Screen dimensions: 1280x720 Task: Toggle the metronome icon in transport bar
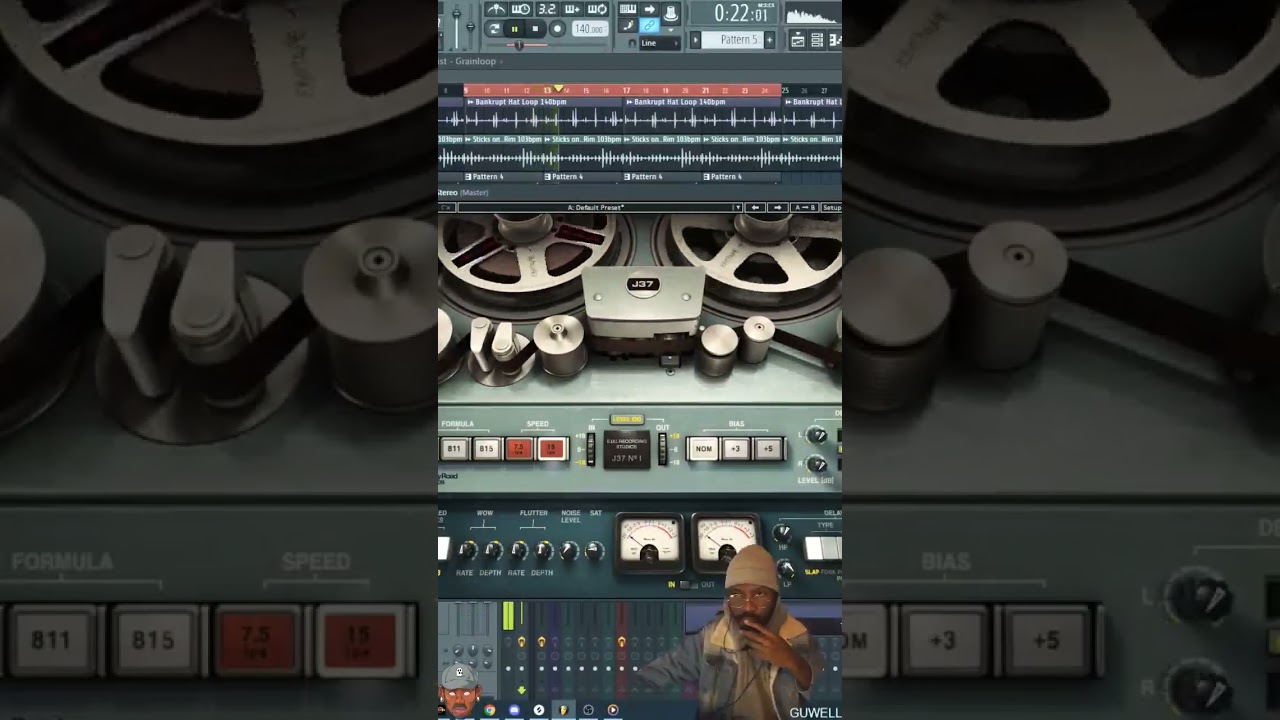click(x=496, y=9)
